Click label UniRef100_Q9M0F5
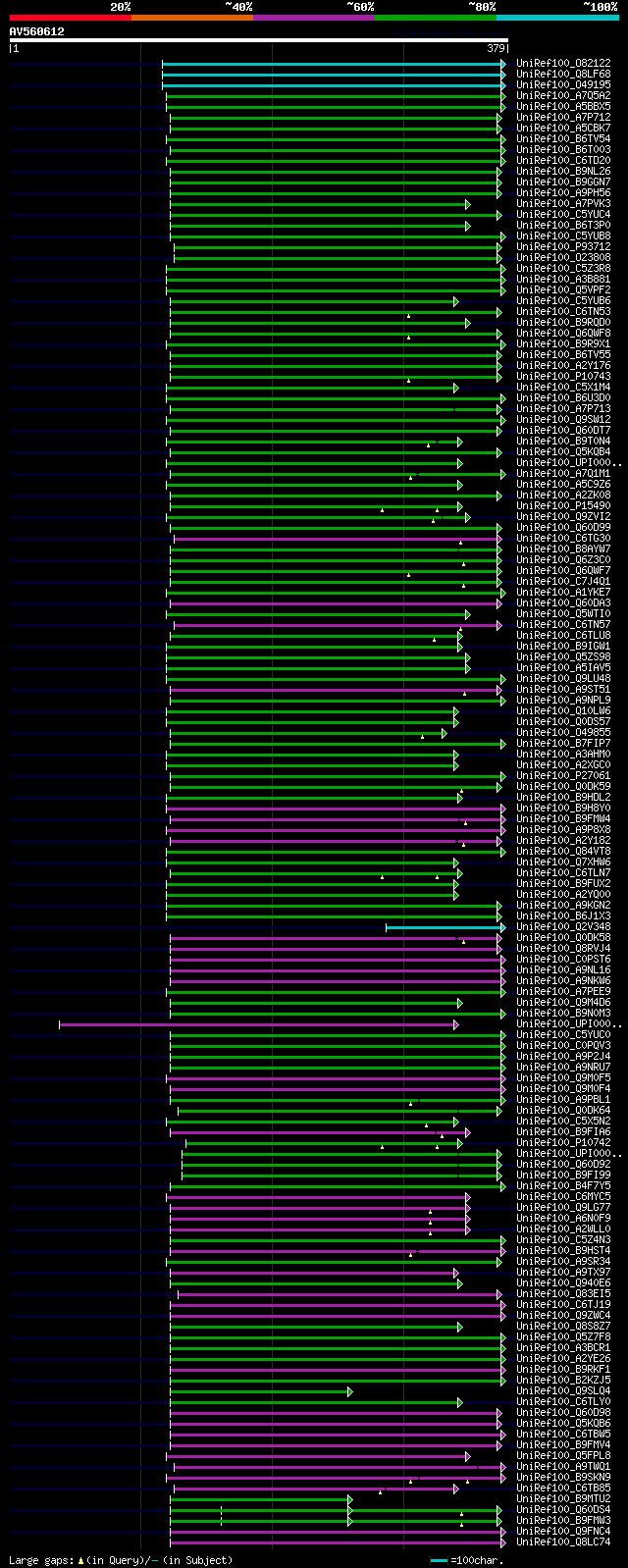This screenshot has width=628, height=1568. (563, 1077)
